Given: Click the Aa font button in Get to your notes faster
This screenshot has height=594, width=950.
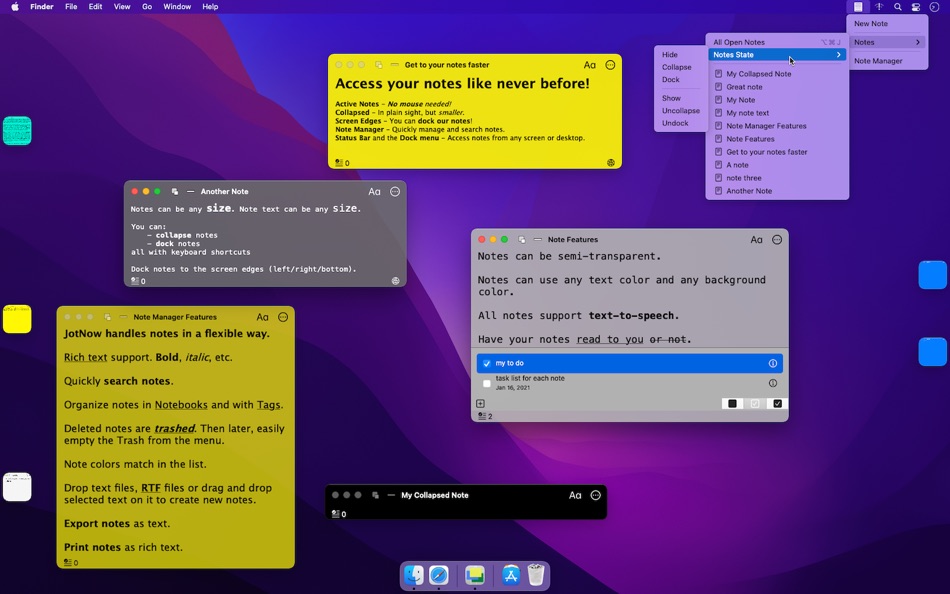Looking at the screenshot, I should click(590, 65).
